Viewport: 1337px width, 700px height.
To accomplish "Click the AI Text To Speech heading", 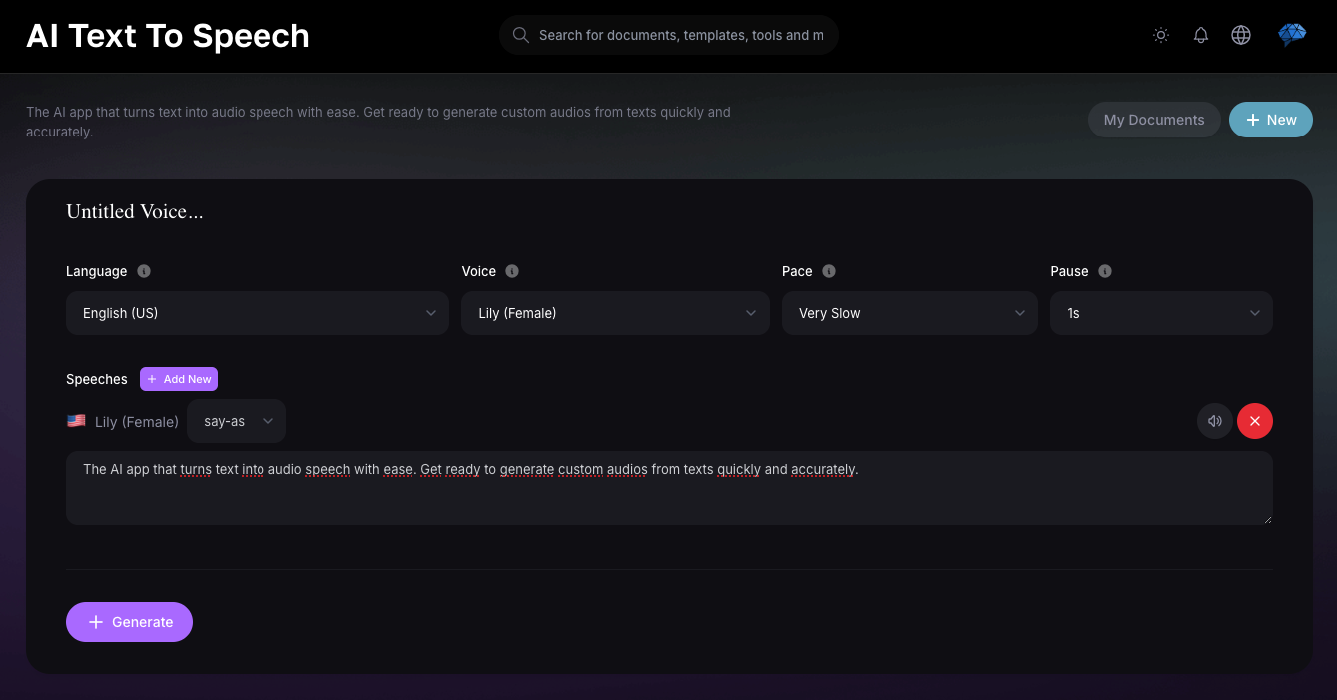I will coord(168,36).
